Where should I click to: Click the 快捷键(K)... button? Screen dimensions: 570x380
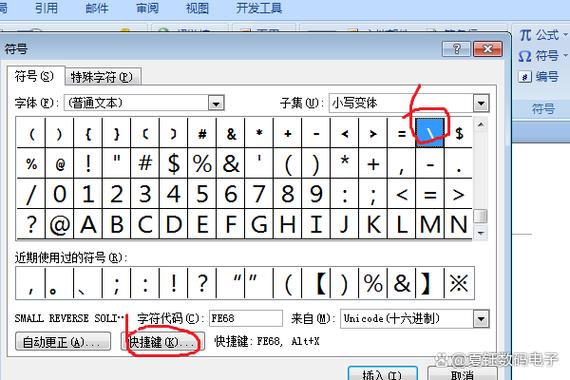162,342
